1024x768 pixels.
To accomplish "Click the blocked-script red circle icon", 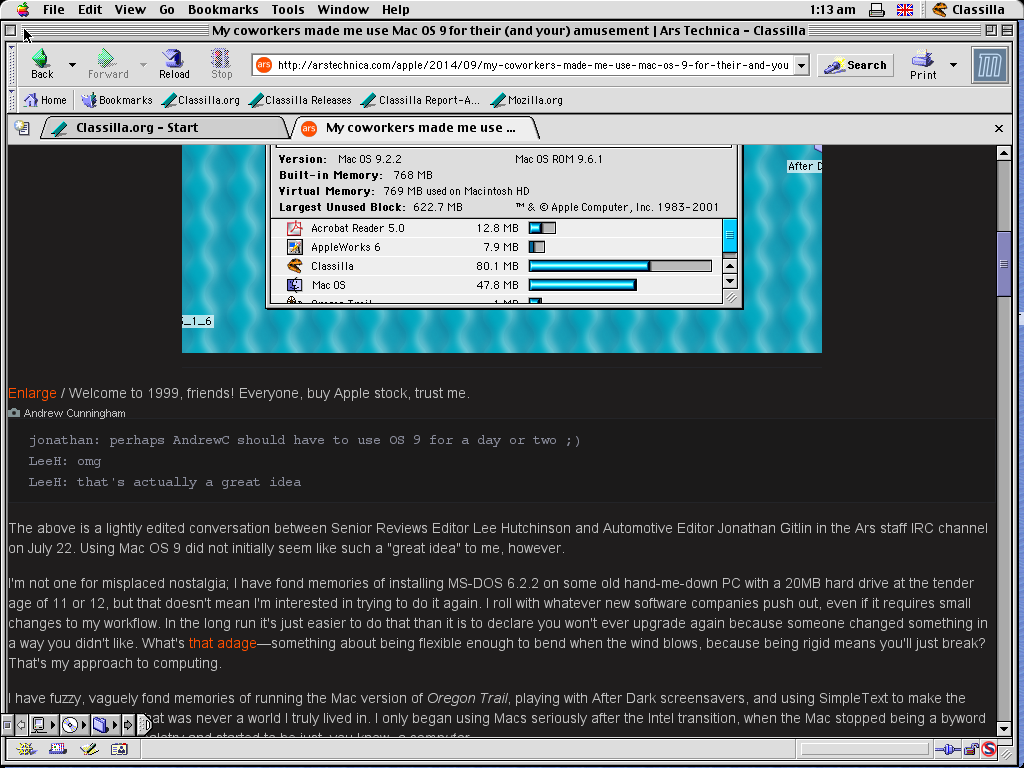I will [x=989, y=749].
